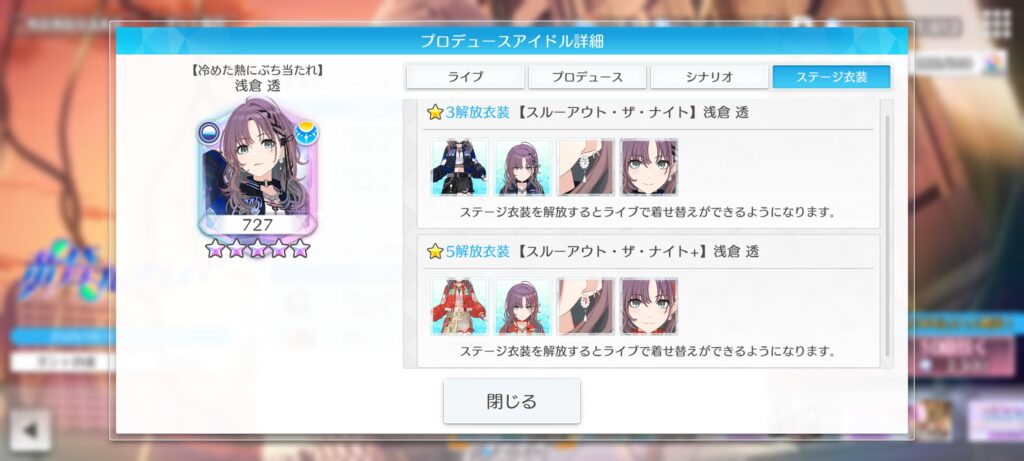View the face closeup thumbnail in 5解放衣装
Screen dimensions: 1024x461
click(x=649, y=306)
